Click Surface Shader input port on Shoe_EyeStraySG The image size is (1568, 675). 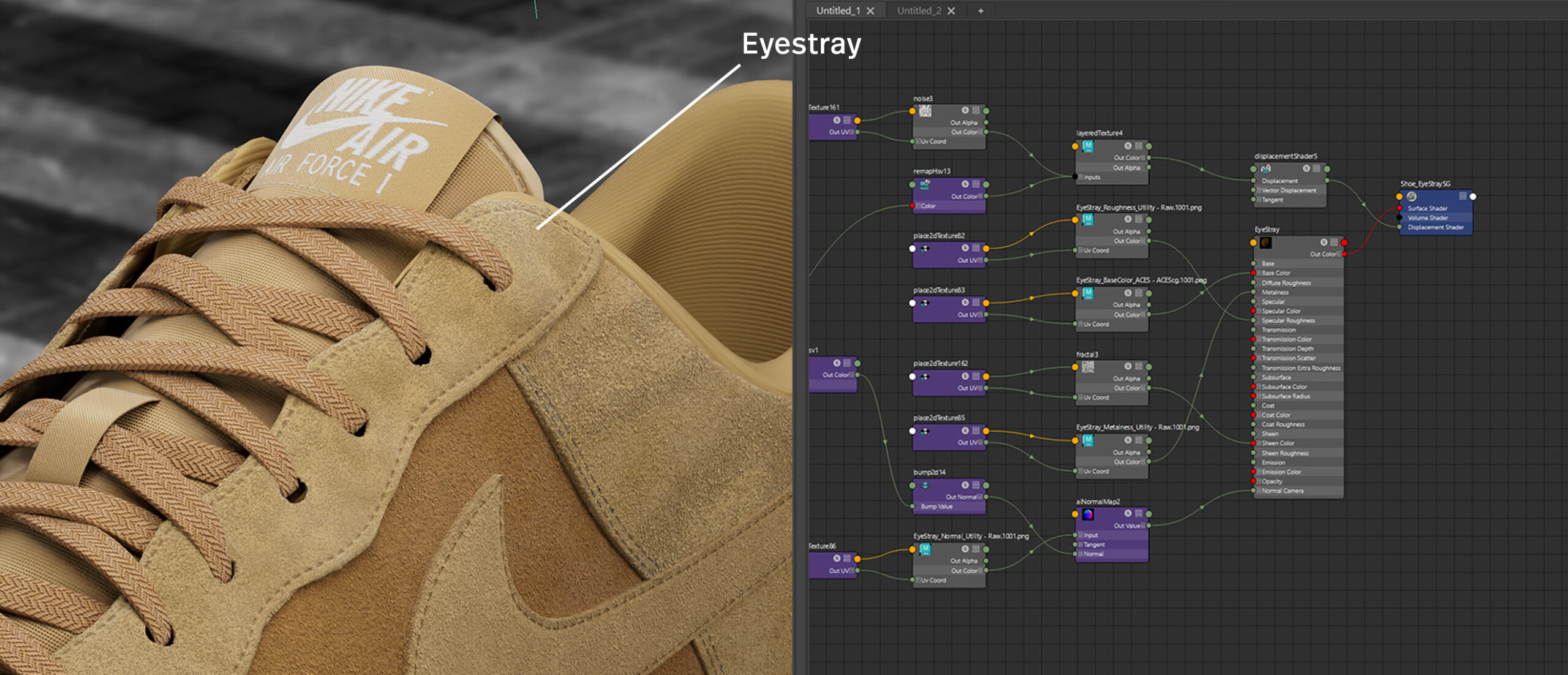[1400, 208]
